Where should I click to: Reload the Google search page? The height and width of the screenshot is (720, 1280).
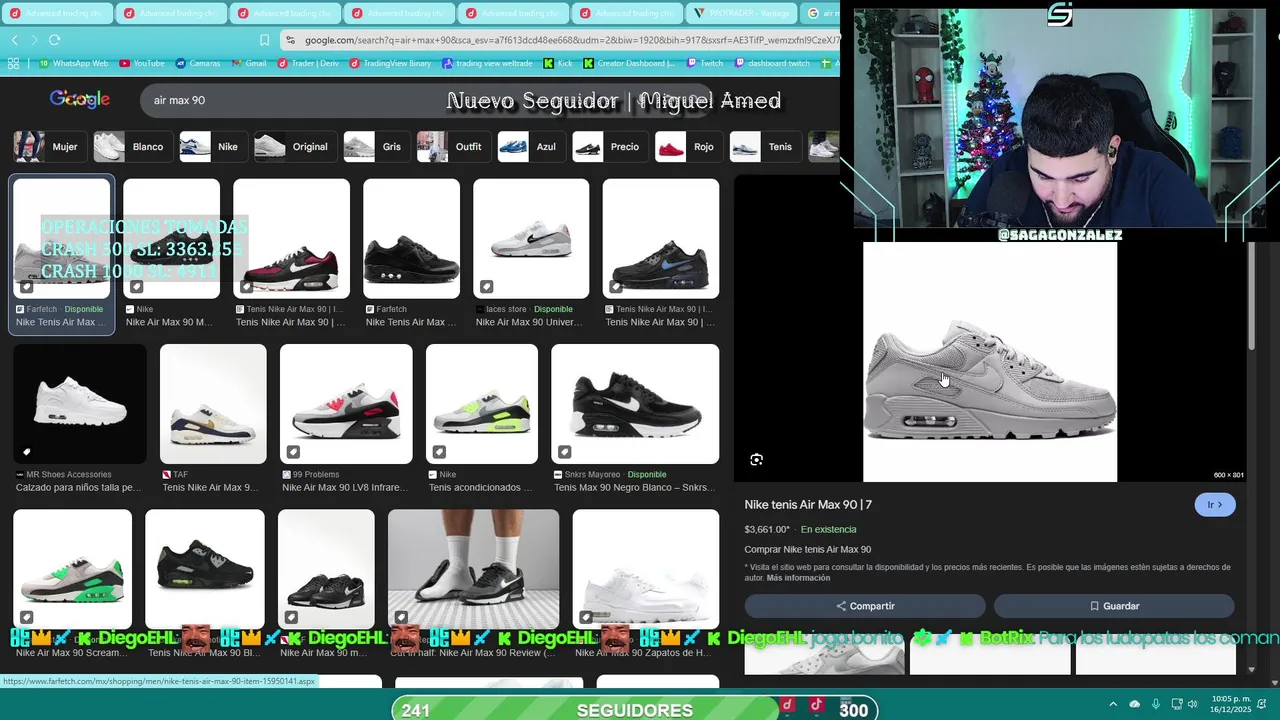coord(54,40)
